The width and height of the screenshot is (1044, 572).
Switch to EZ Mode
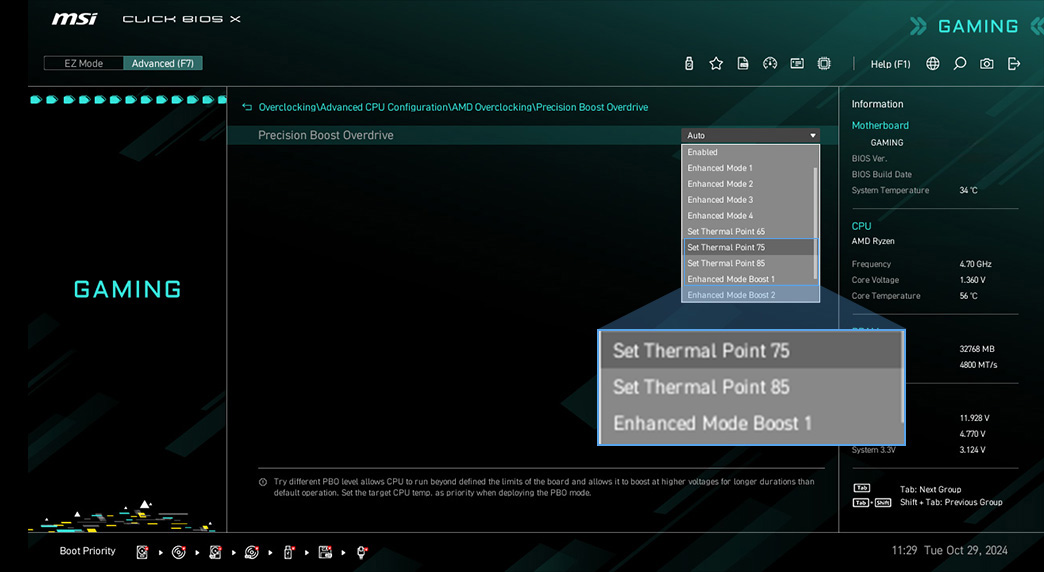(x=83, y=63)
